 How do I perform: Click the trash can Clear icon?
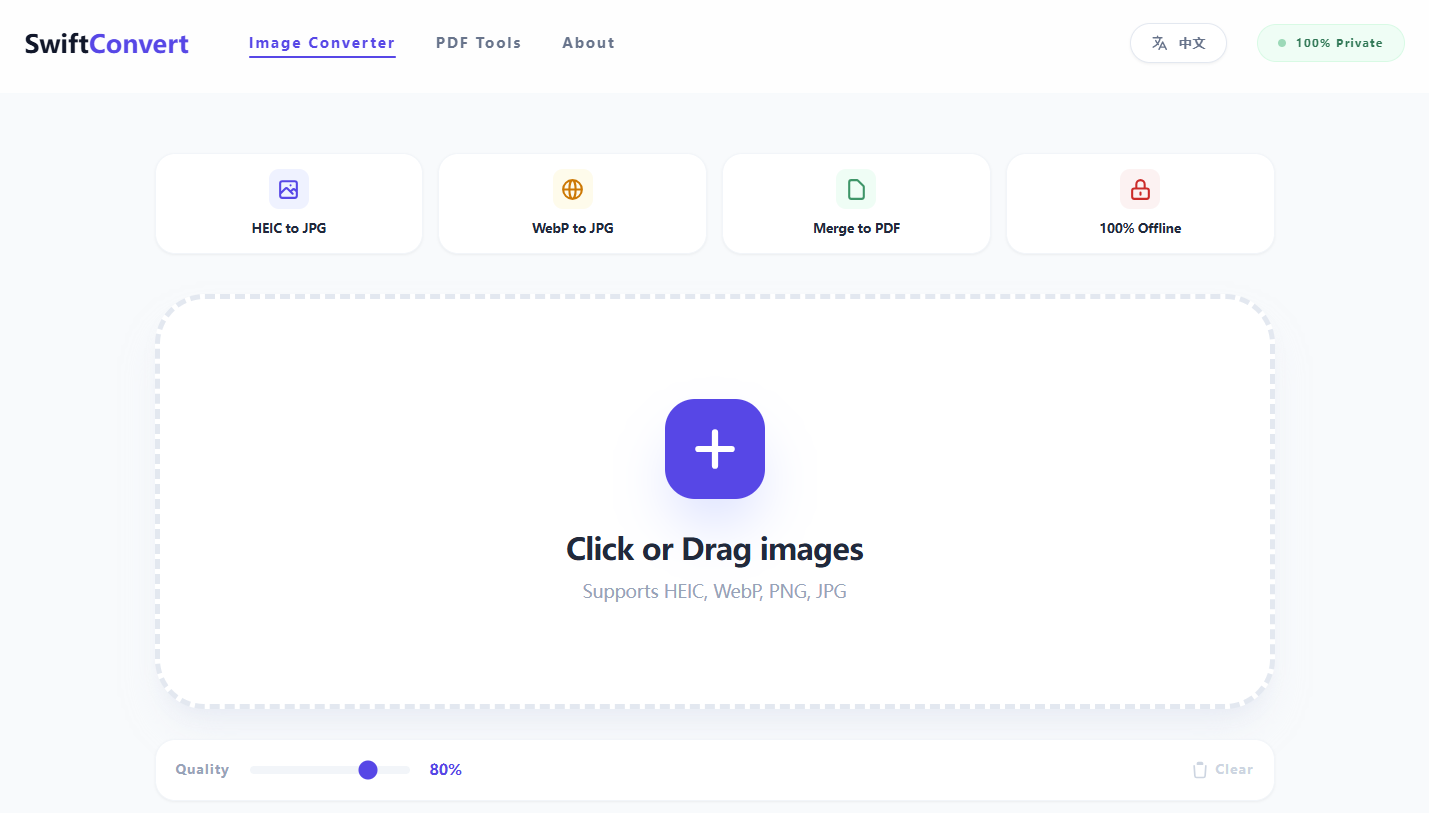(1200, 769)
